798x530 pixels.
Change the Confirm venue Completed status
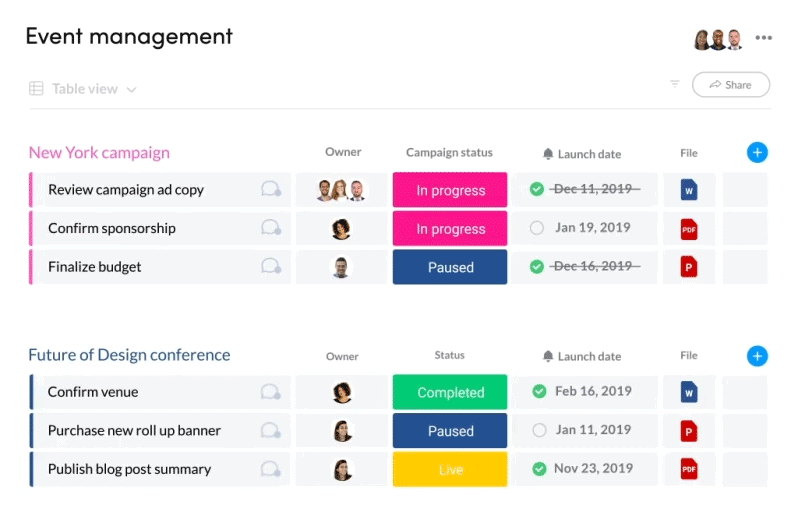coord(450,393)
